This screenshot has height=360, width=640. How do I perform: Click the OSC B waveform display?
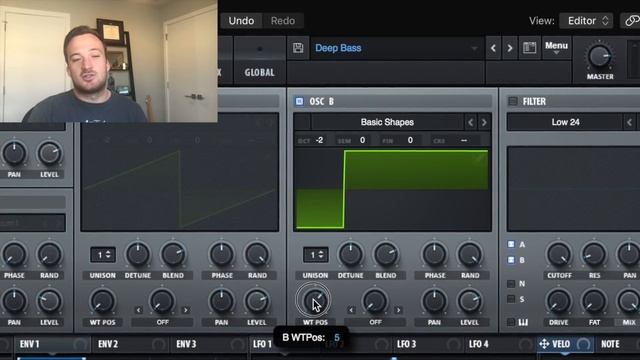coord(392,189)
